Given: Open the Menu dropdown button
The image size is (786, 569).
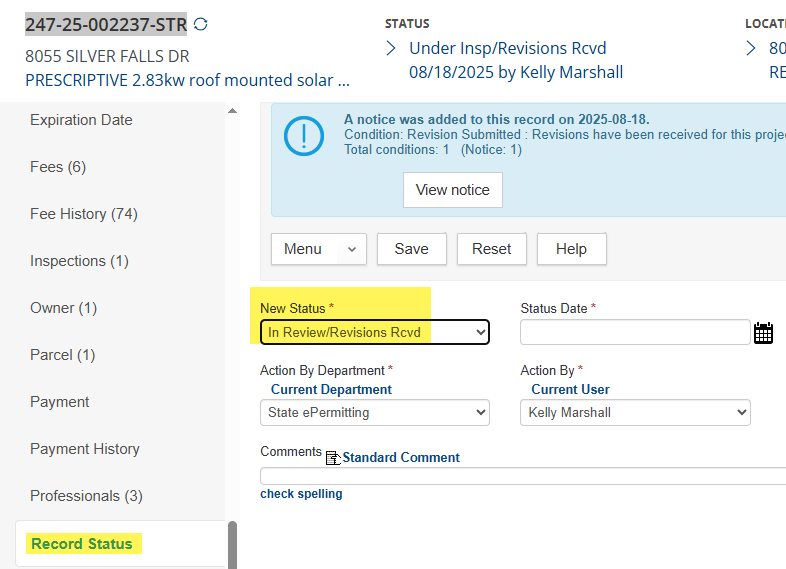Looking at the screenshot, I should pyautogui.click(x=318, y=249).
